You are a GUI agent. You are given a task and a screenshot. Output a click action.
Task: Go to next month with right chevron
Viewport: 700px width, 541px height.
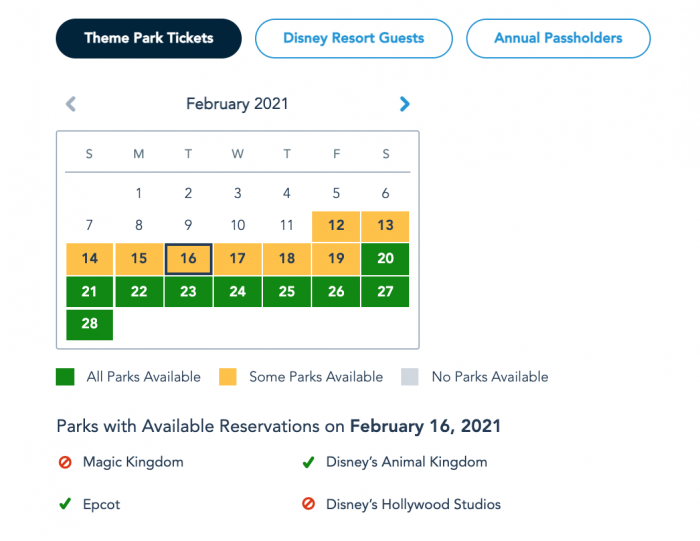point(404,103)
